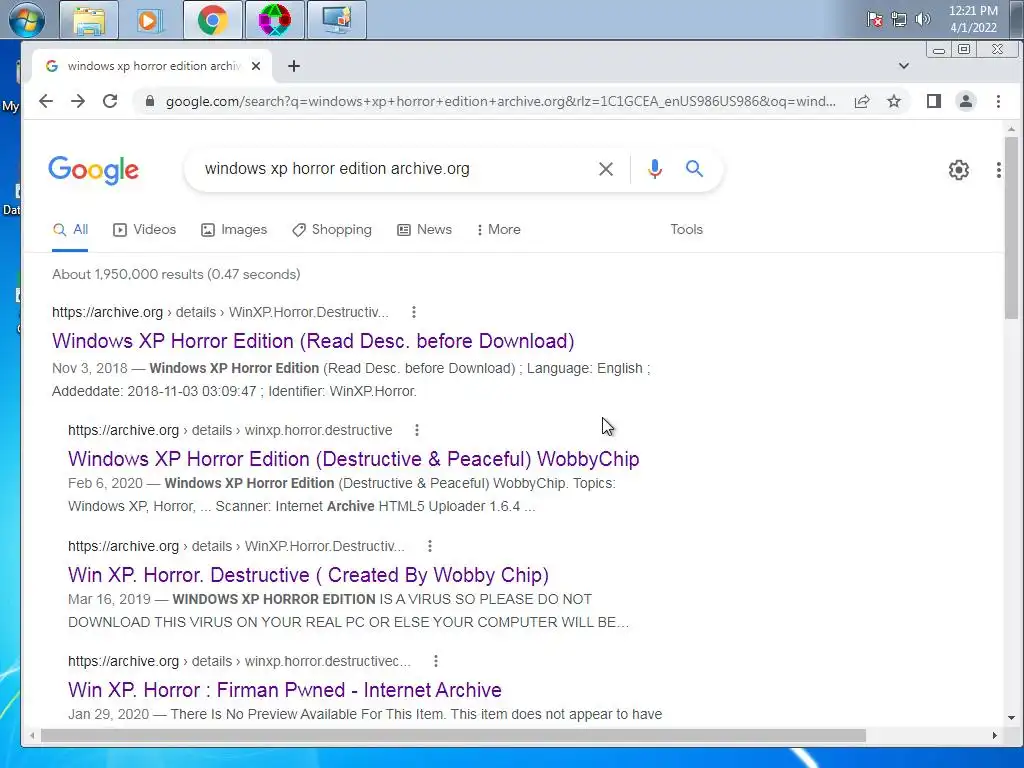Open Google quick settings gear
This screenshot has width=1024, height=768.
[959, 170]
